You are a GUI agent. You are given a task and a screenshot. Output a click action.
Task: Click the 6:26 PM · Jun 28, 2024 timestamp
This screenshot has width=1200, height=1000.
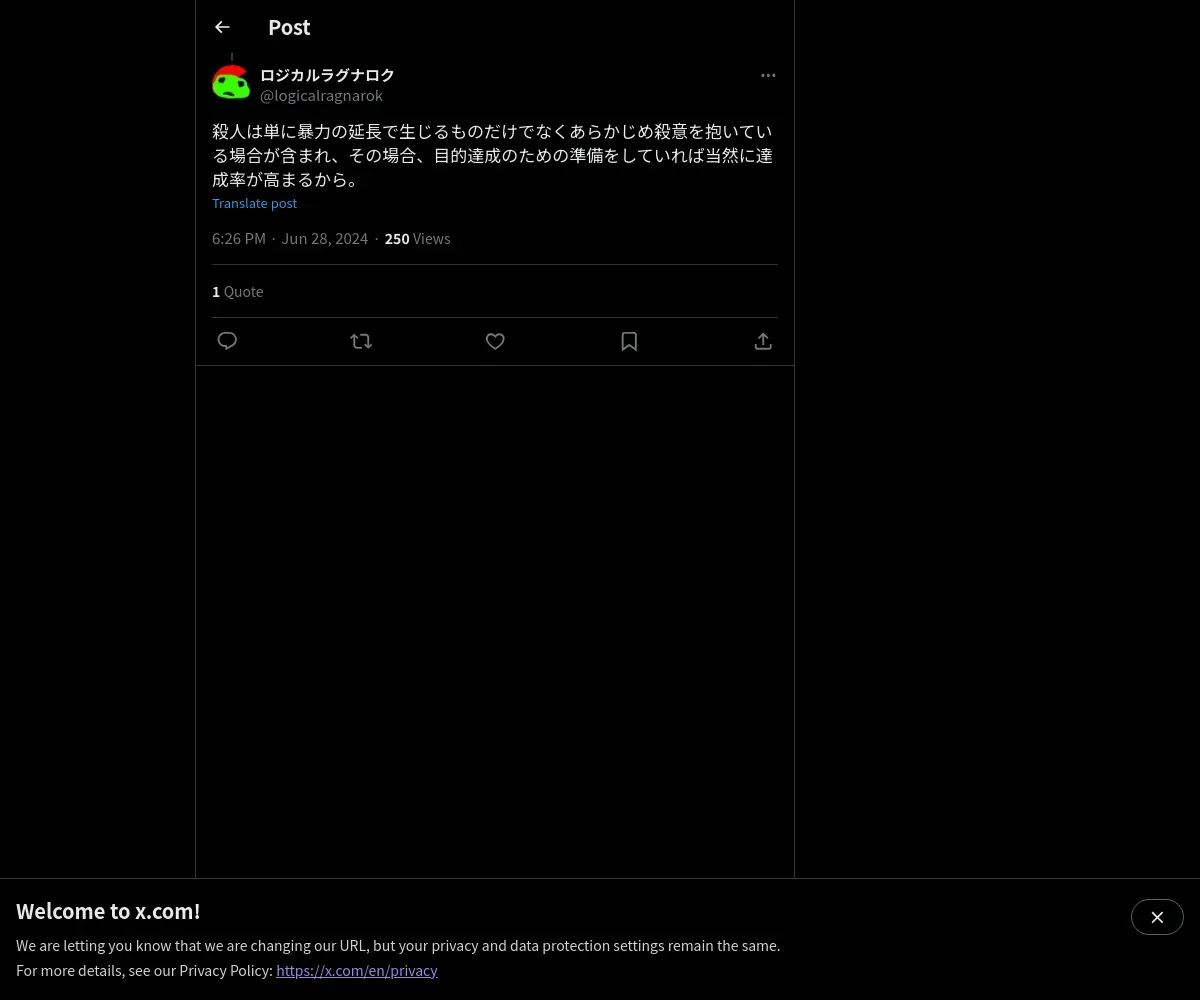[x=290, y=238]
